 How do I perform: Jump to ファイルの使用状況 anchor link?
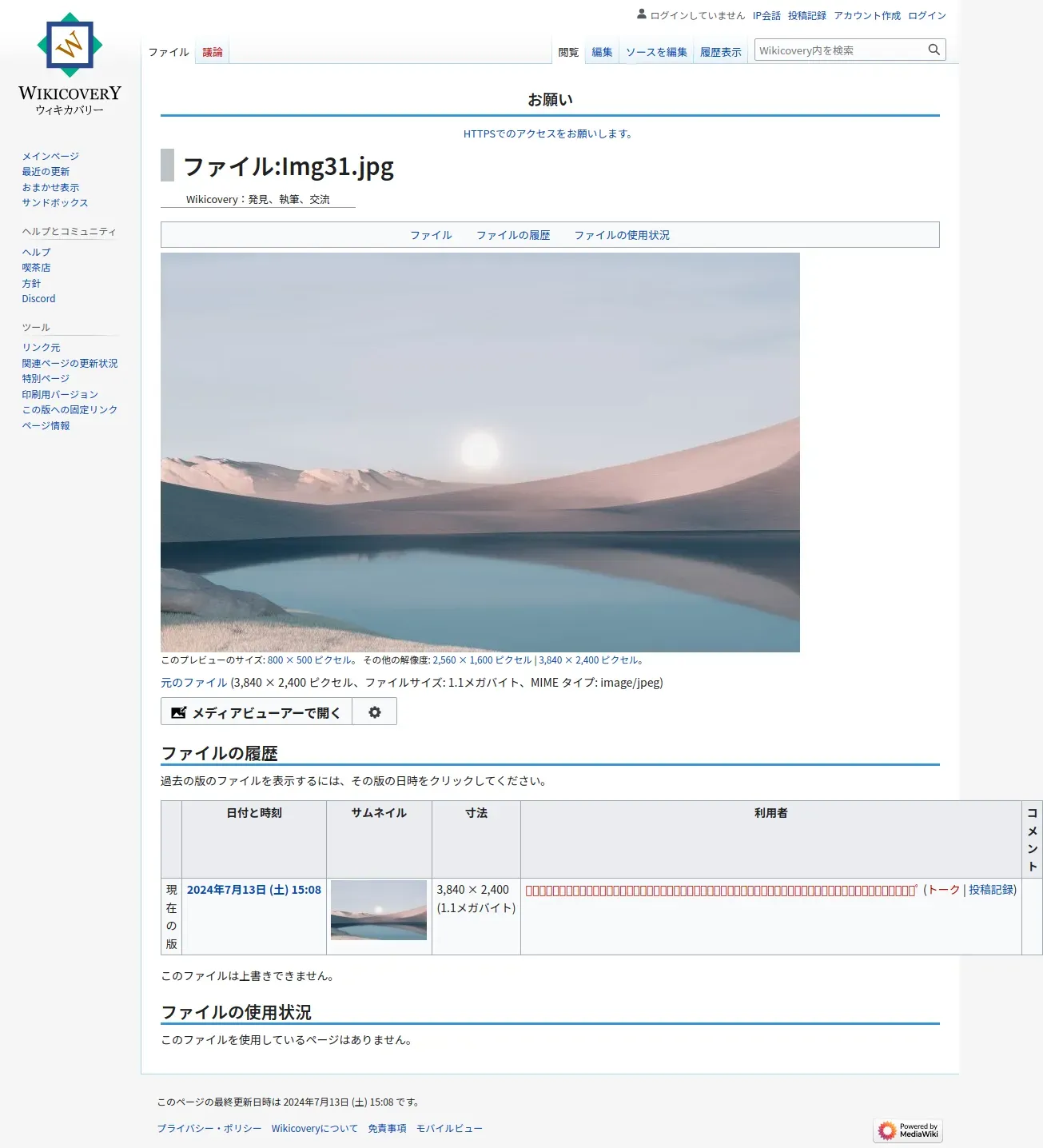click(x=622, y=235)
